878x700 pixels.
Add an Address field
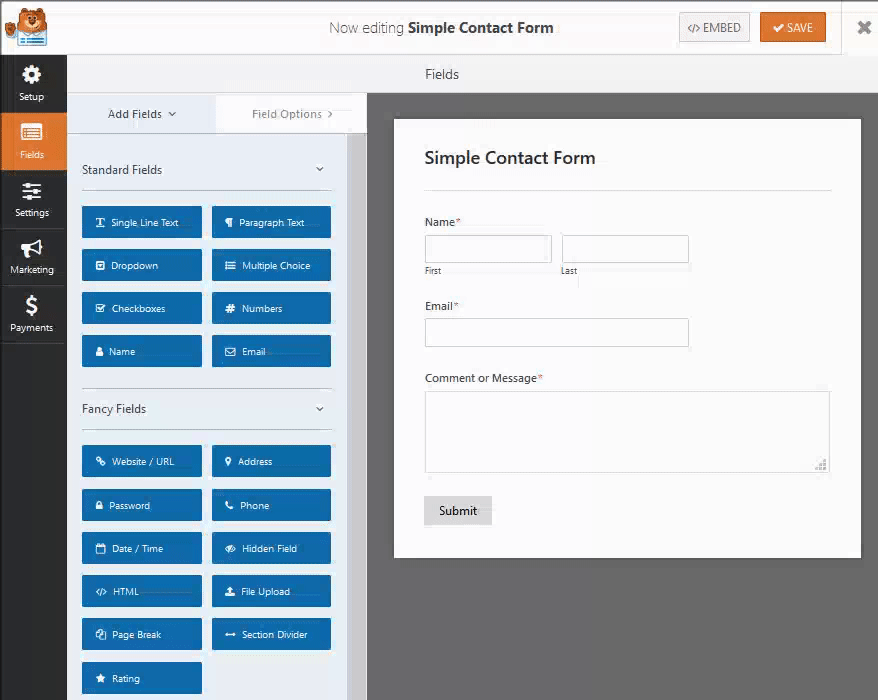(271, 461)
